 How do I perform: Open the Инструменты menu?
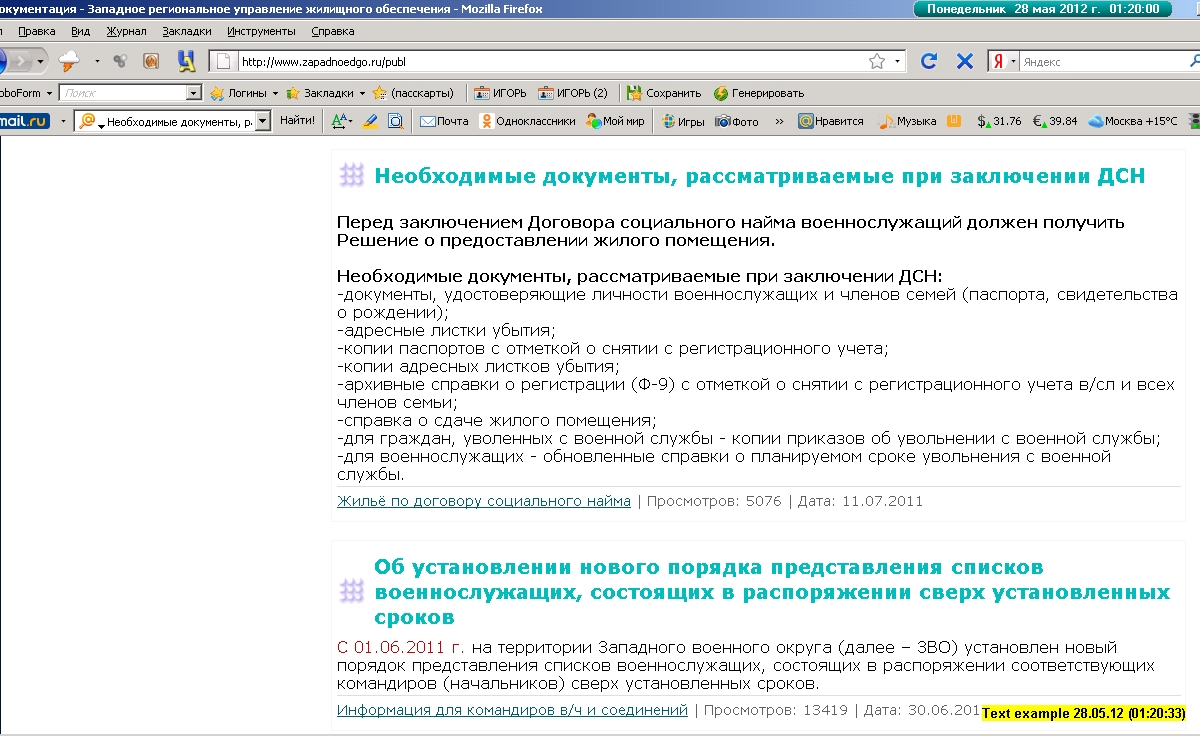click(260, 31)
